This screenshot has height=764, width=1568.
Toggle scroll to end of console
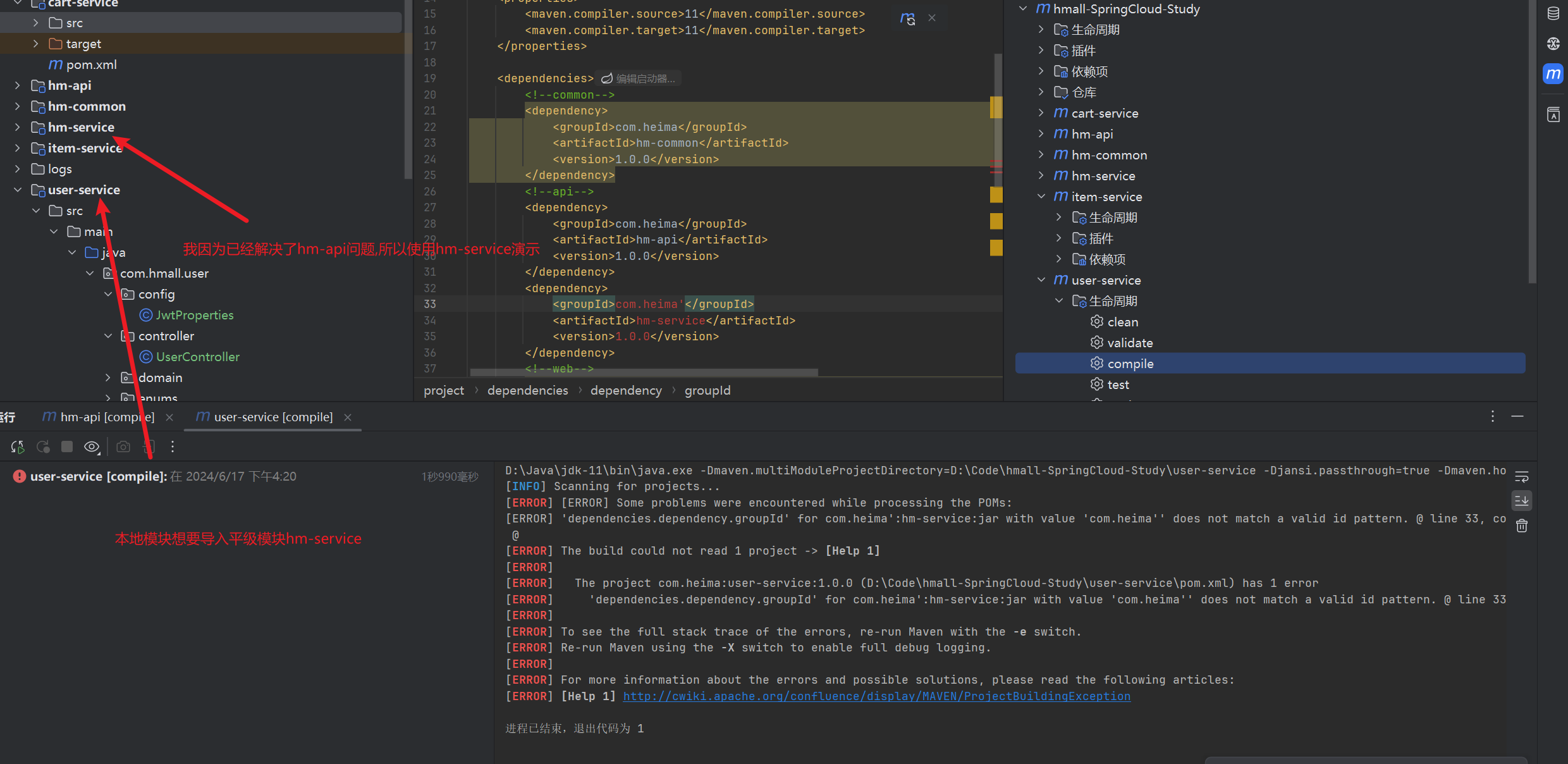coord(1522,501)
